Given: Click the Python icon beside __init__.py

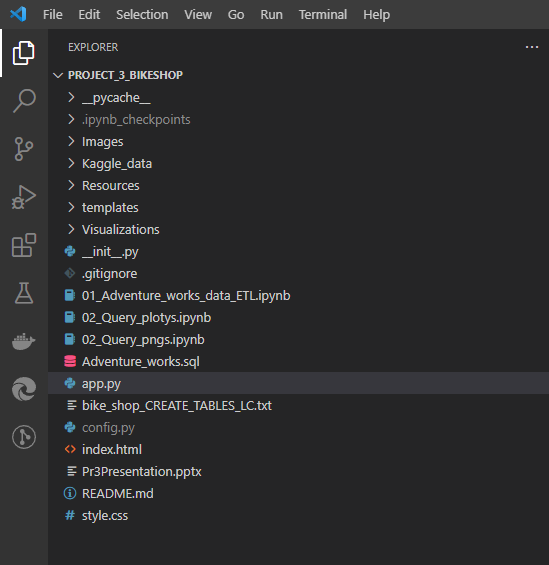Looking at the screenshot, I should (x=70, y=252).
